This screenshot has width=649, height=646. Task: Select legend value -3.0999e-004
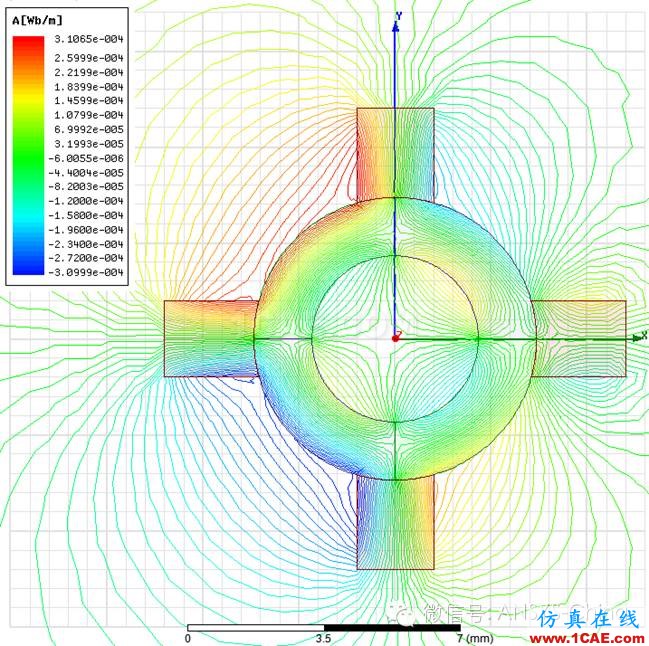pyautogui.click(x=86, y=273)
